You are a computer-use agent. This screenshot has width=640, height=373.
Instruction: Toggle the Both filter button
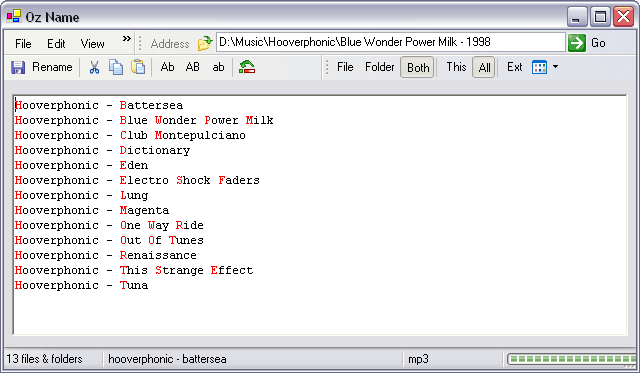tap(418, 67)
